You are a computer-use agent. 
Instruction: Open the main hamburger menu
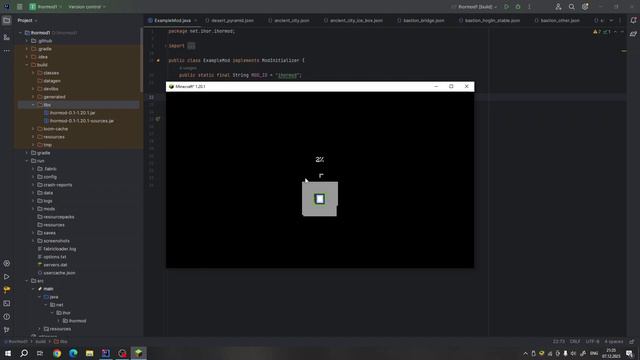coord(19,7)
